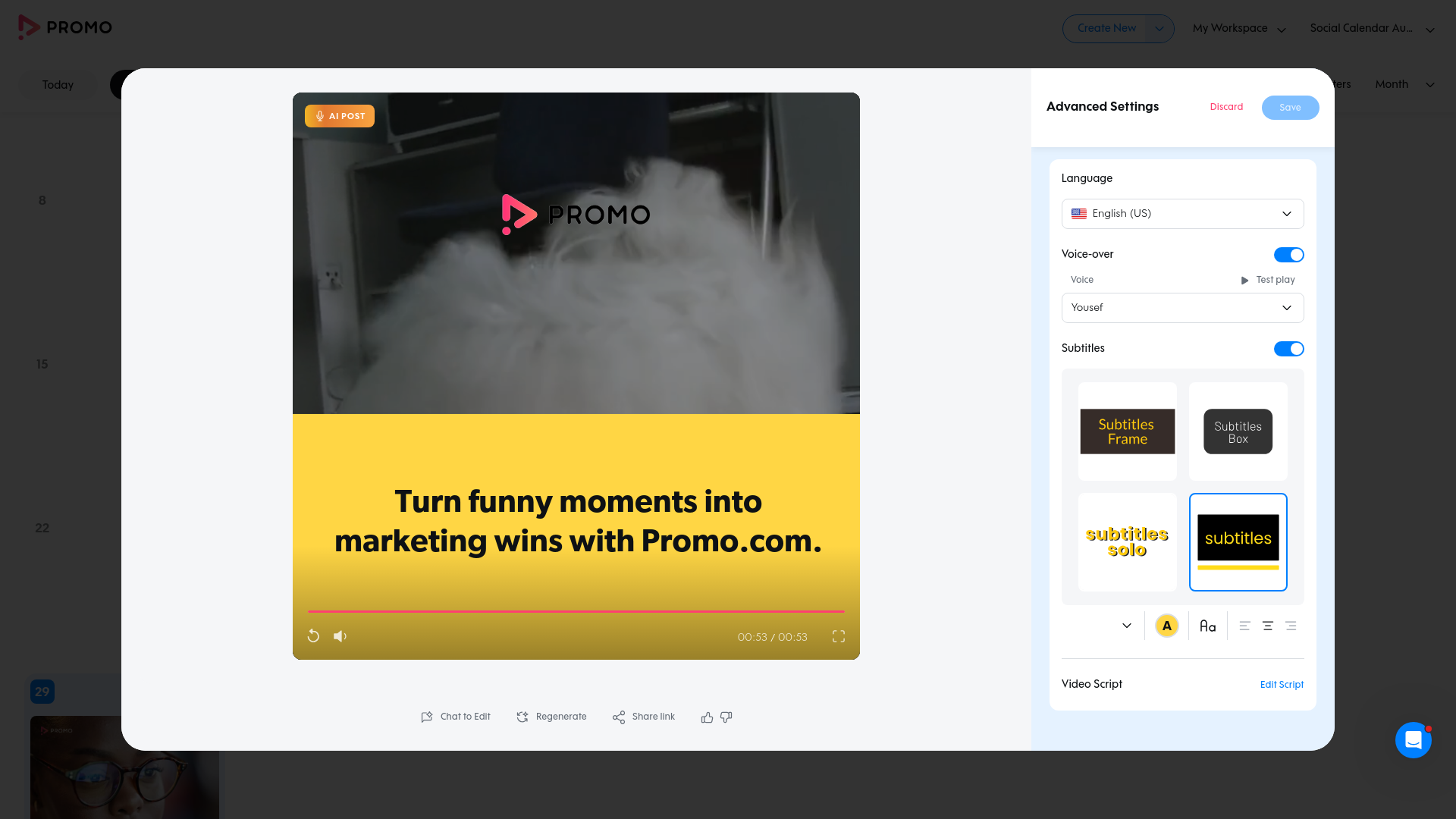Click the Promo logo in the header
The image size is (1456, 819).
pos(65,27)
